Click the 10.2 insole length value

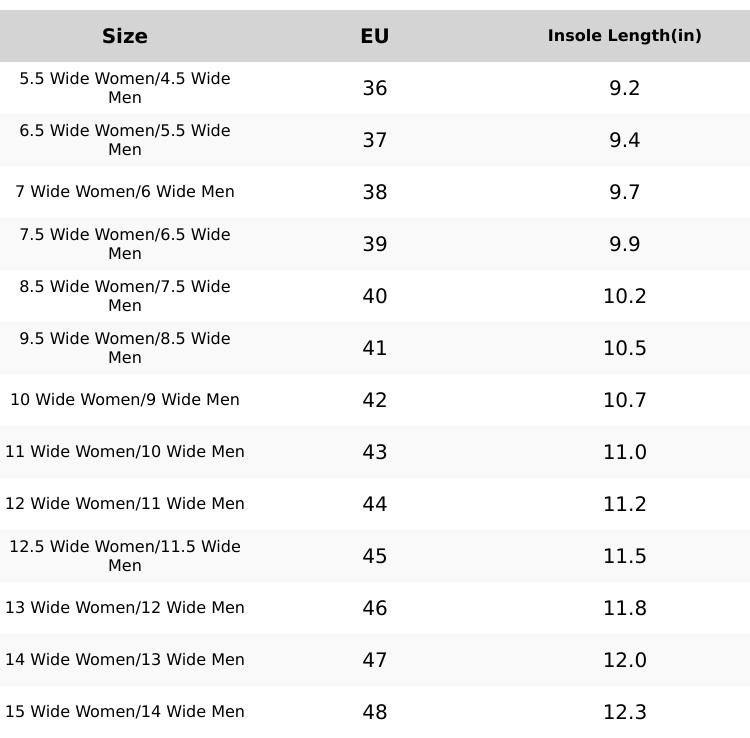click(x=624, y=296)
